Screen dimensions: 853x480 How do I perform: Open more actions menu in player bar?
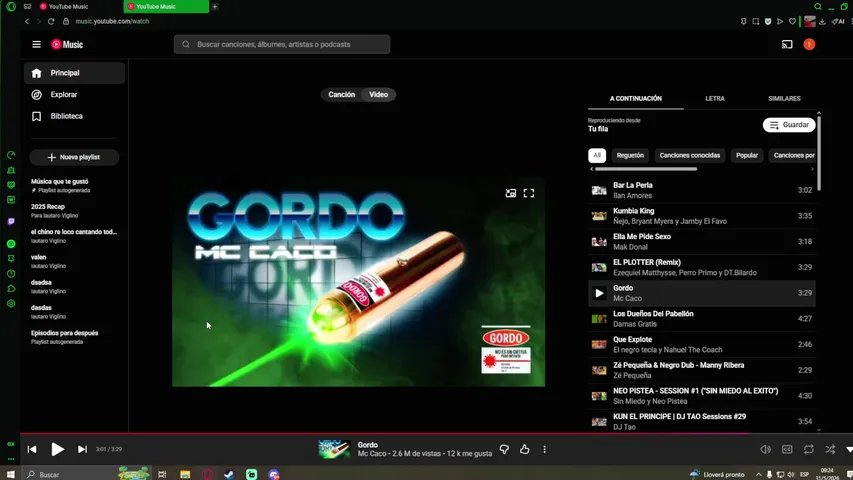tap(545, 450)
